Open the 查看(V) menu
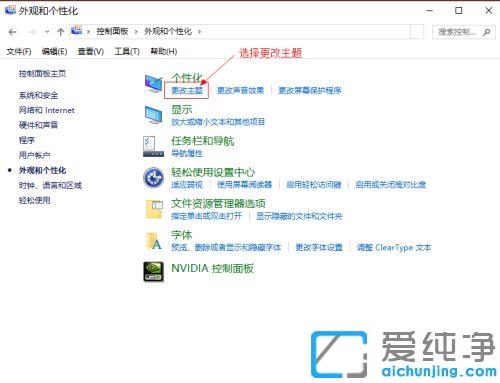Viewport: 500px width, 383px height. tap(91, 51)
